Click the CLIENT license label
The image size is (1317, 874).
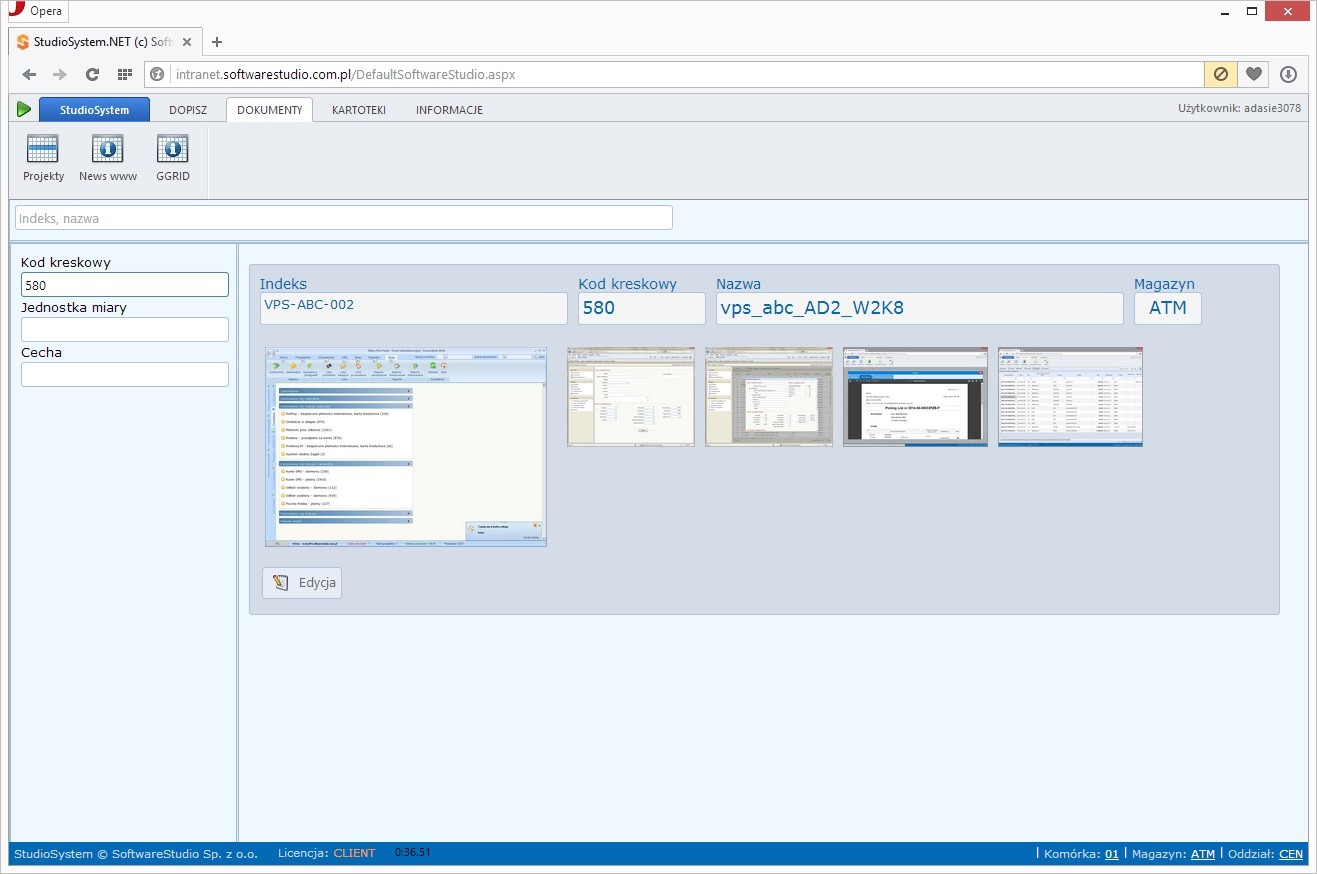tap(354, 854)
